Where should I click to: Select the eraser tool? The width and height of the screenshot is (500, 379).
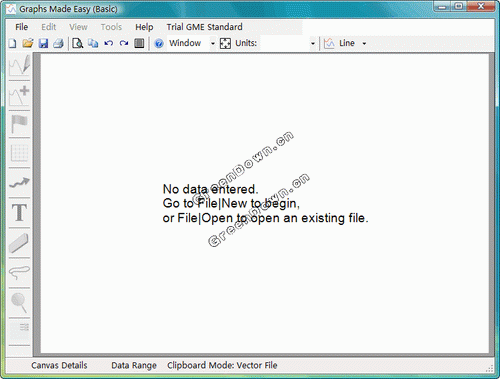point(19,243)
